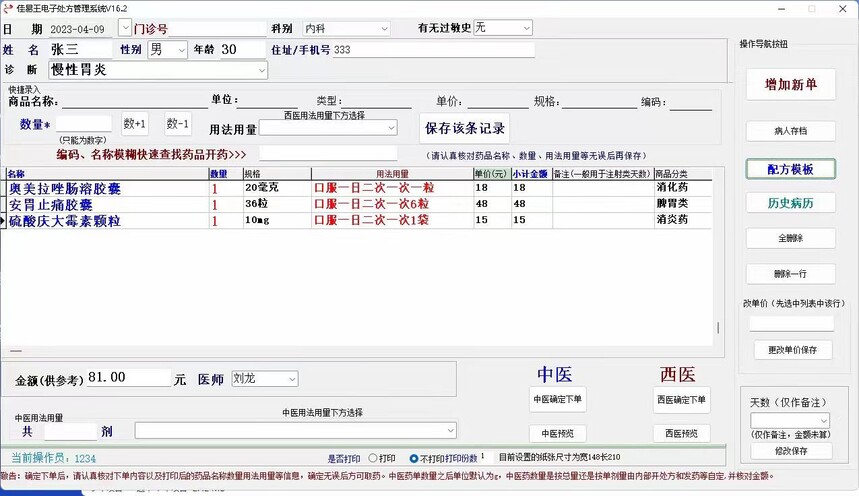This screenshot has width=859, height=496.
Task: Expand the 用法用量 western usage dropdown
Action: pyautogui.click(x=391, y=128)
